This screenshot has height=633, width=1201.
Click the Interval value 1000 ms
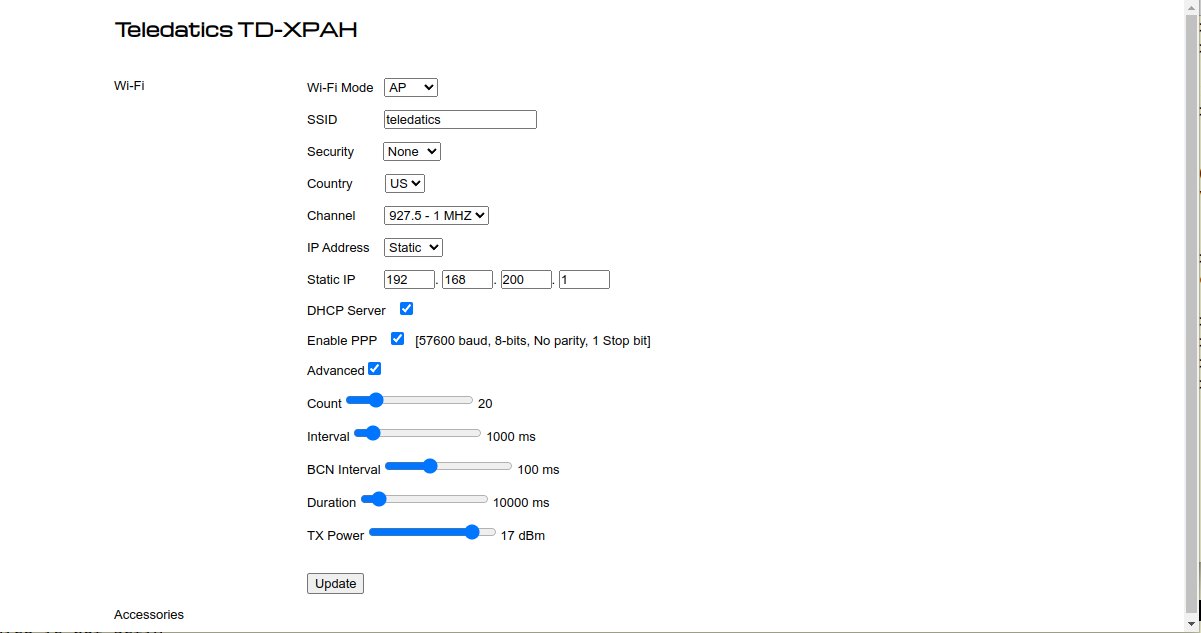pyautogui.click(x=511, y=437)
